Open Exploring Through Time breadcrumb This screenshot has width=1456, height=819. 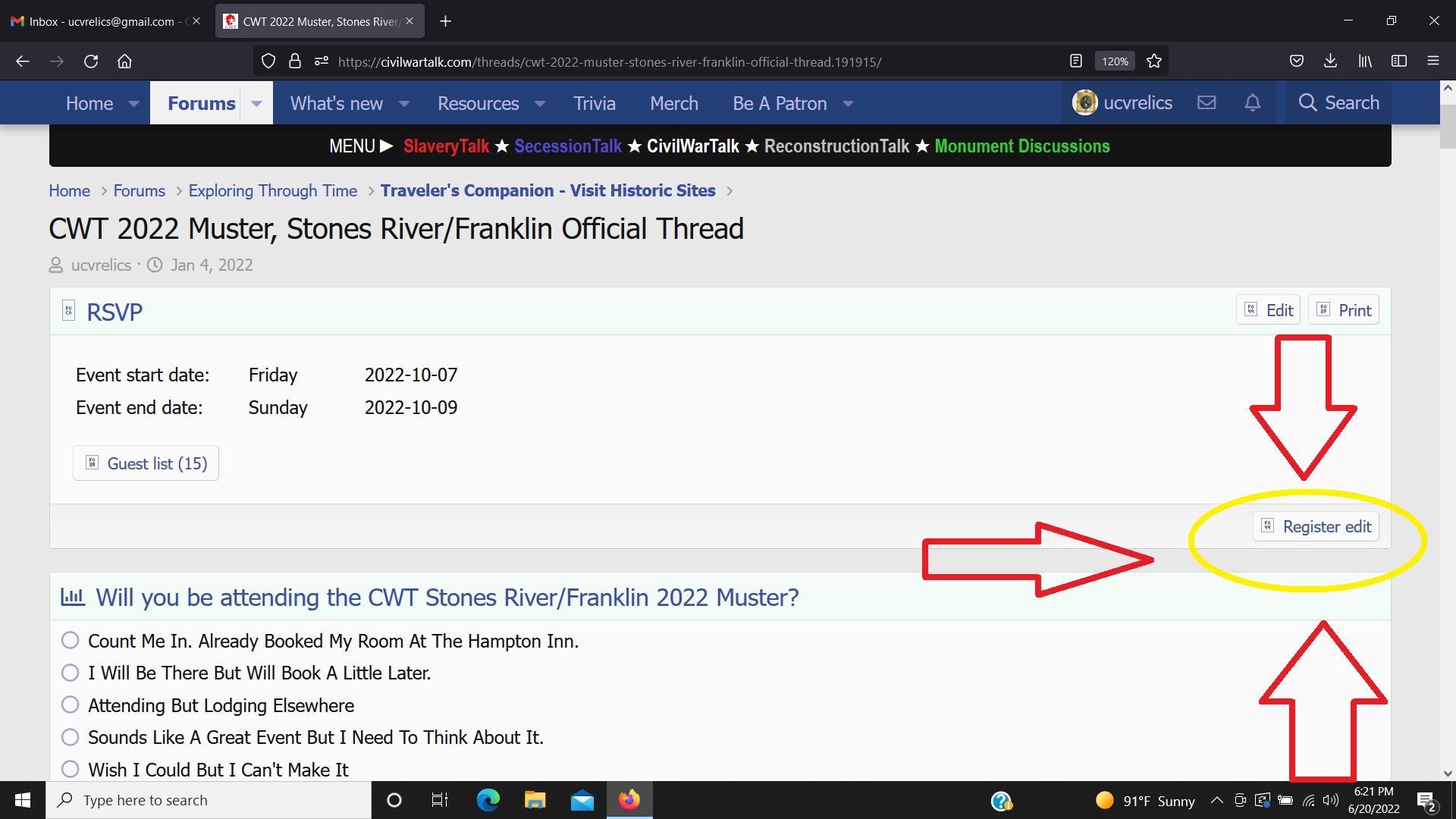click(x=273, y=190)
